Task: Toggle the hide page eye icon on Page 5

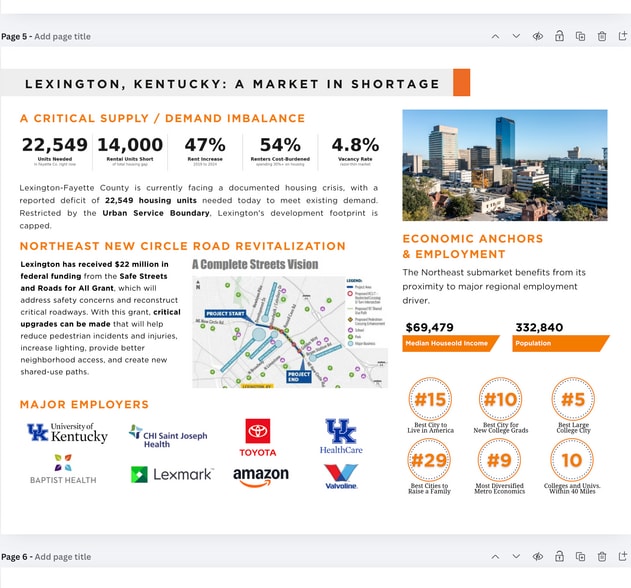Action: (x=537, y=36)
